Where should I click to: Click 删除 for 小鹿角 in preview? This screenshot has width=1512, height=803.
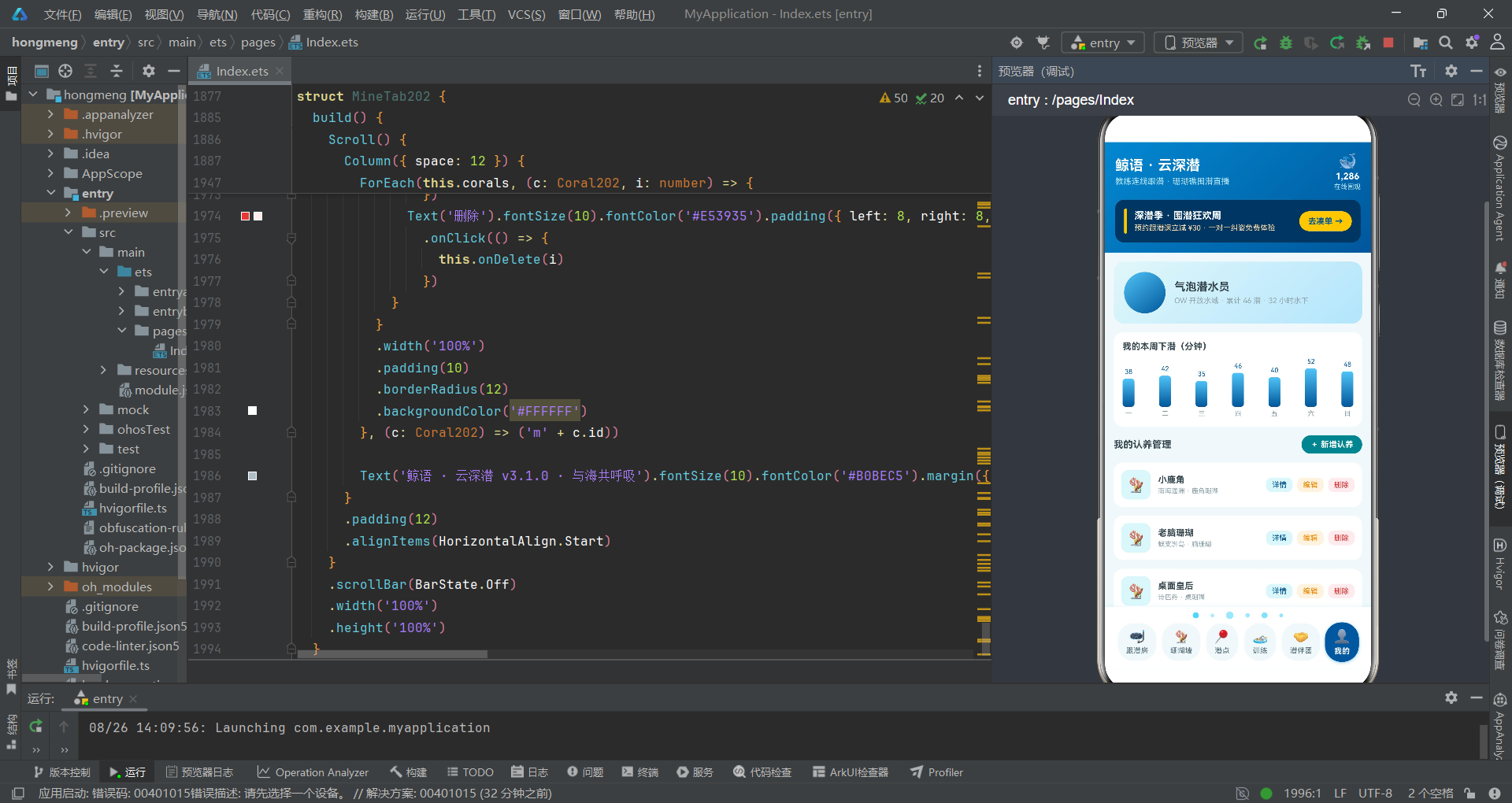pyautogui.click(x=1341, y=485)
